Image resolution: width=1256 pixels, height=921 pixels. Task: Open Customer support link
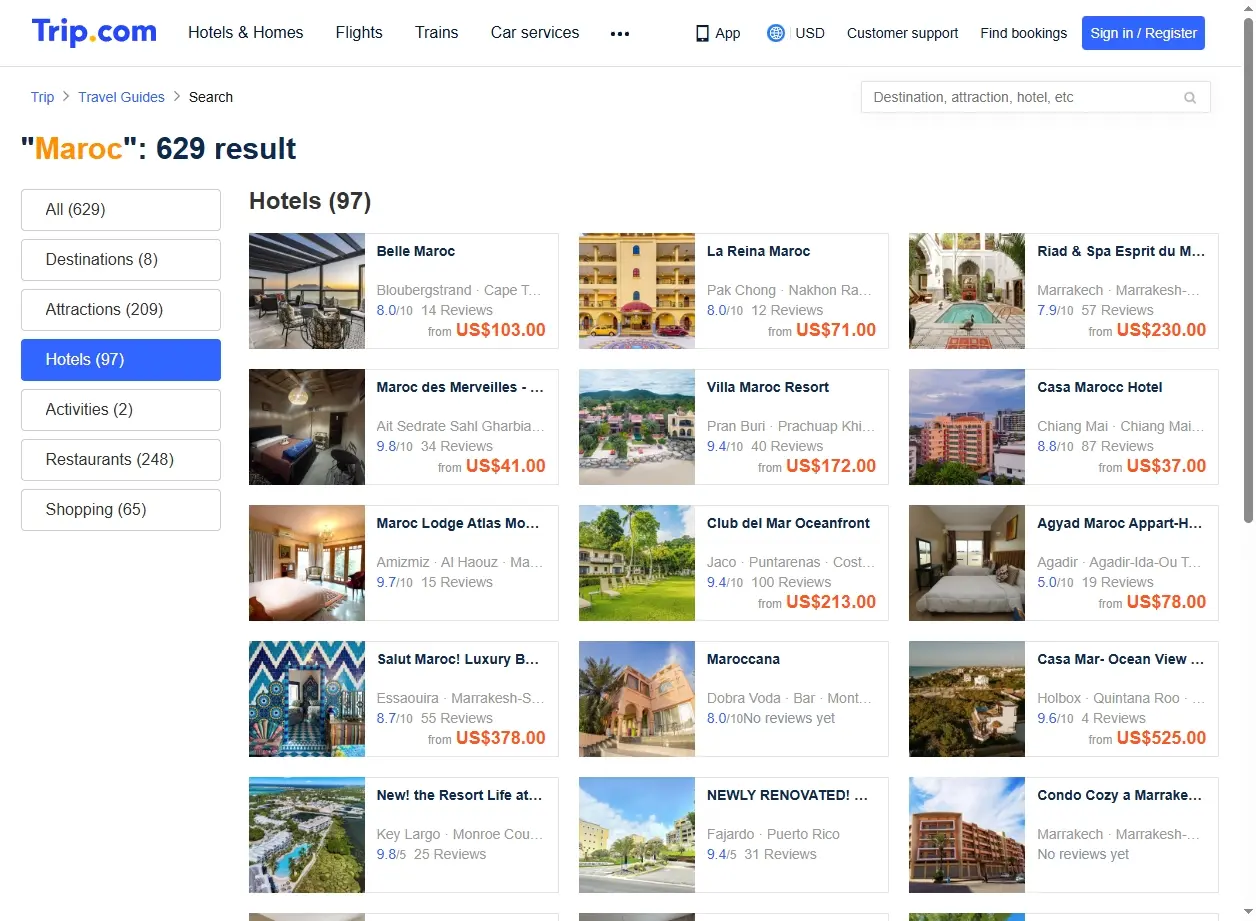pos(902,33)
